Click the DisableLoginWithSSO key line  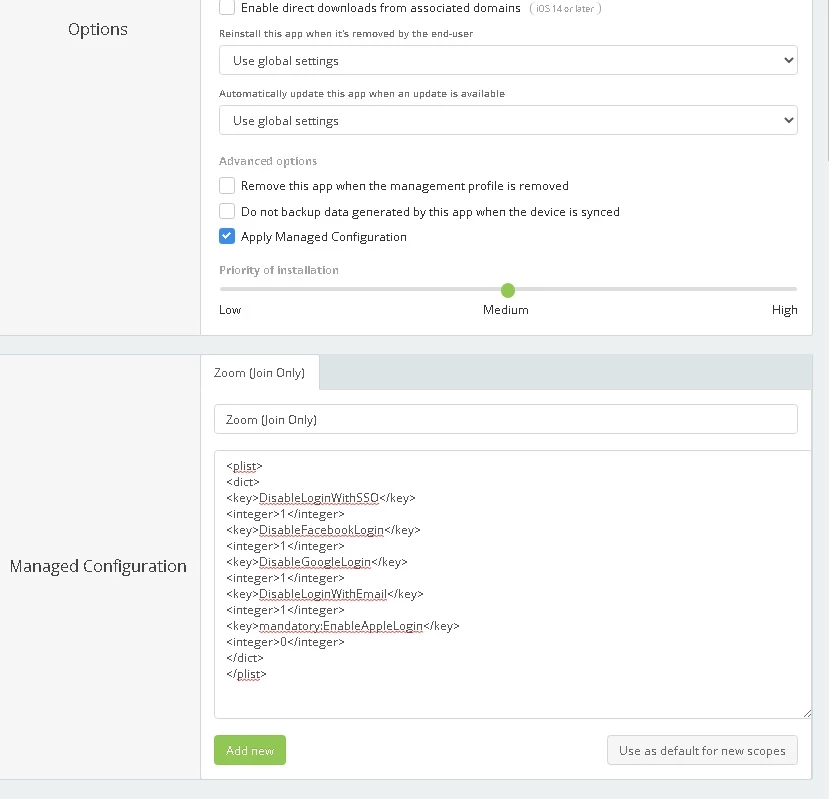click(x=320, y=498)
